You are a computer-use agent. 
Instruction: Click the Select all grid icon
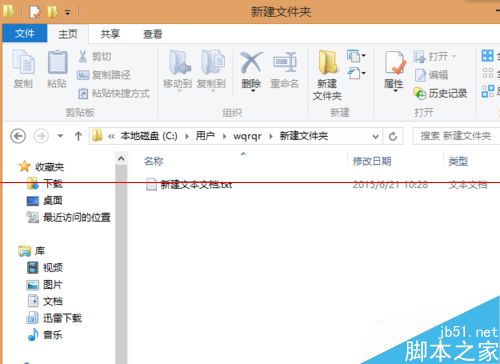pos(488,56)
